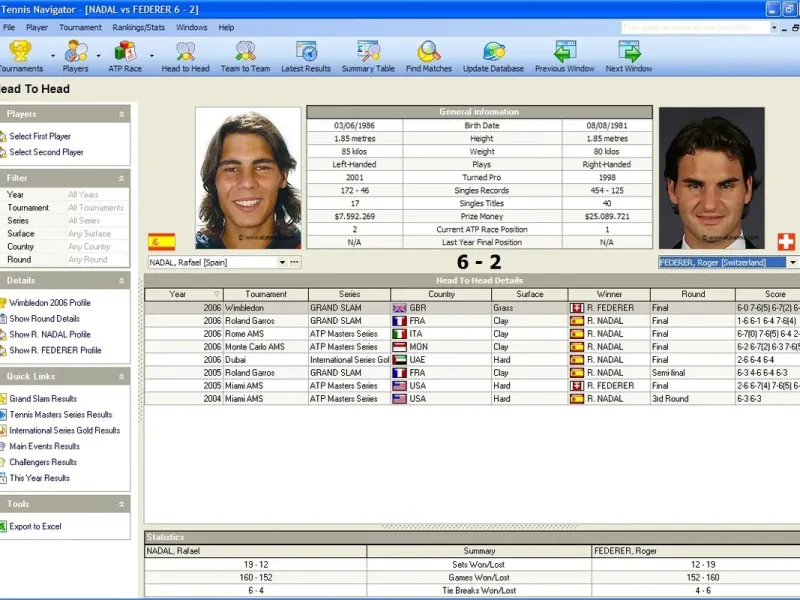Sort table by the Tournament column header
The width and height of the screenshot is (800, 600).
(x=266, y=294)
